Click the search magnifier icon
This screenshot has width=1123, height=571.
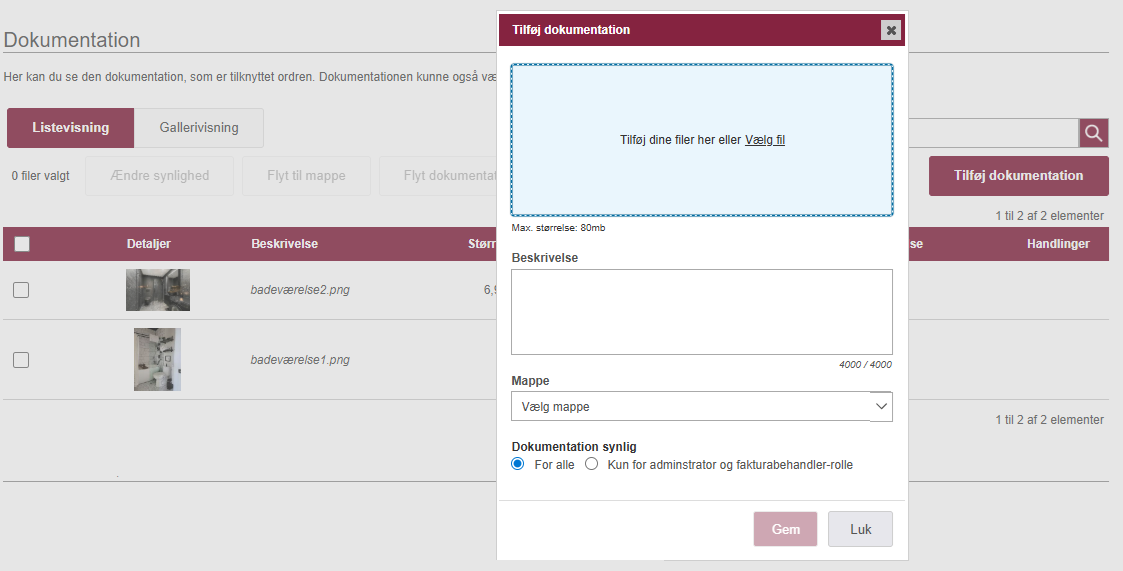pos(1093,133)
